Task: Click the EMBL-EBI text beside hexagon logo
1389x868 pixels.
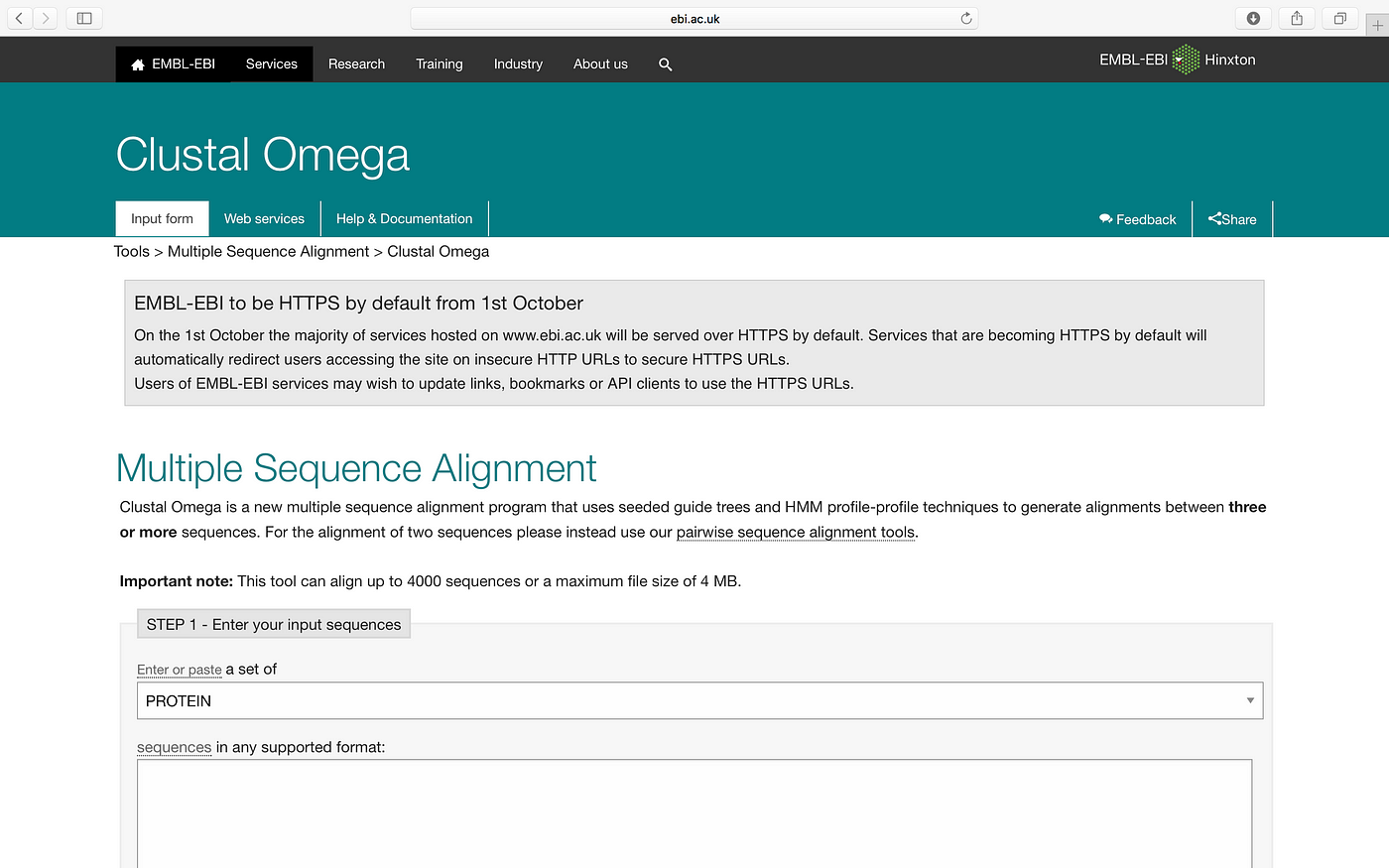Action: pos(1133,60)
